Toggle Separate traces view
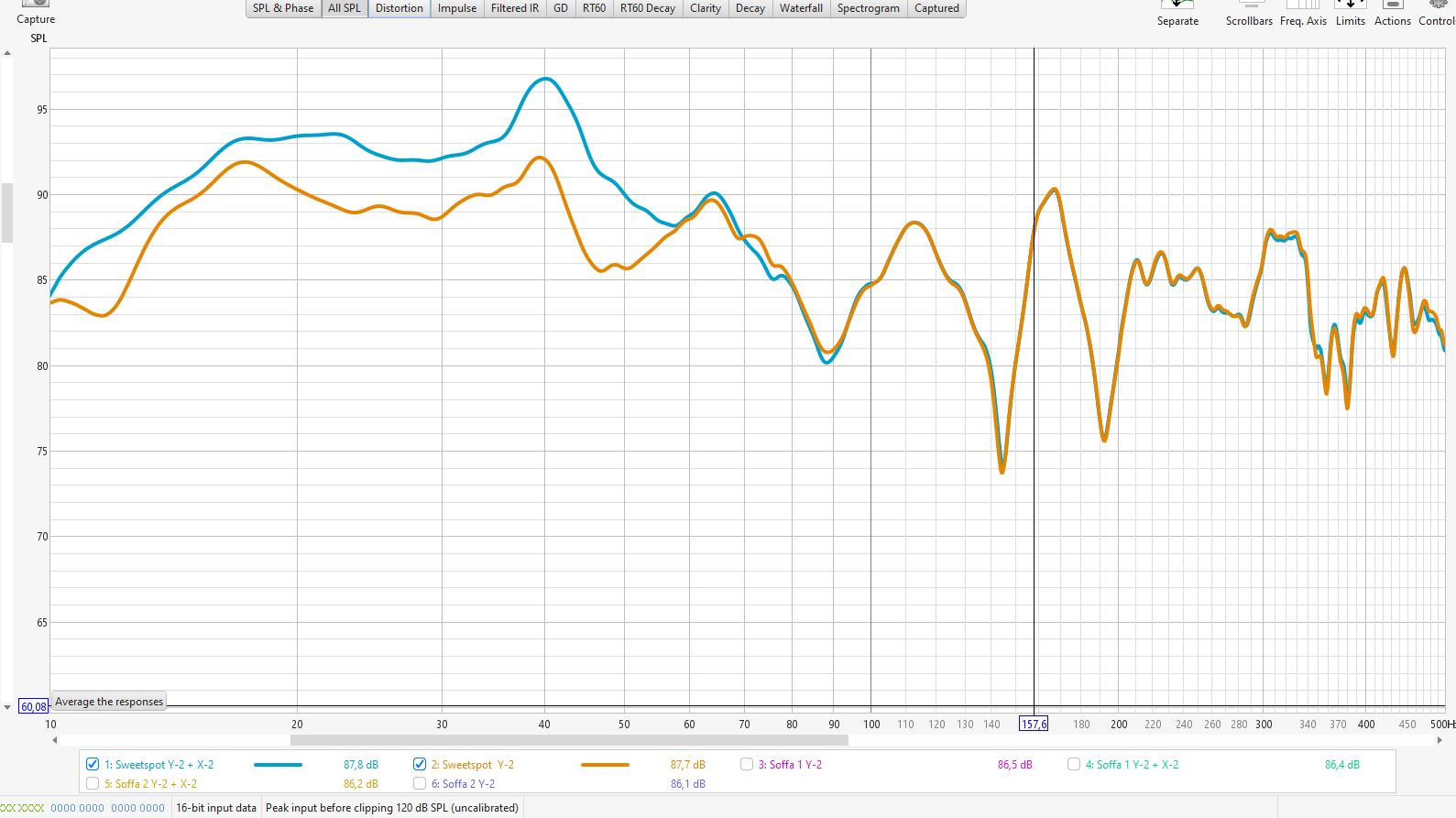The width and height of the screenshot is (1456, 818). pos(1177,13)
